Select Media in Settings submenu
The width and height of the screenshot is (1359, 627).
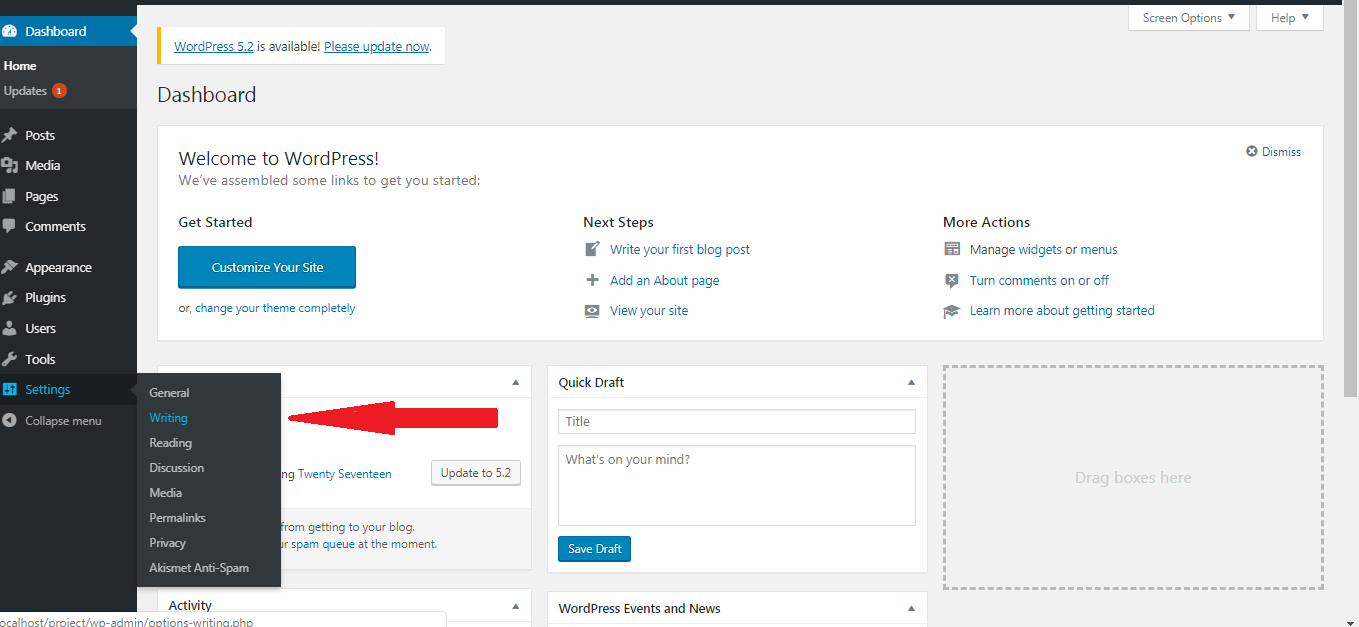[165, 493]
